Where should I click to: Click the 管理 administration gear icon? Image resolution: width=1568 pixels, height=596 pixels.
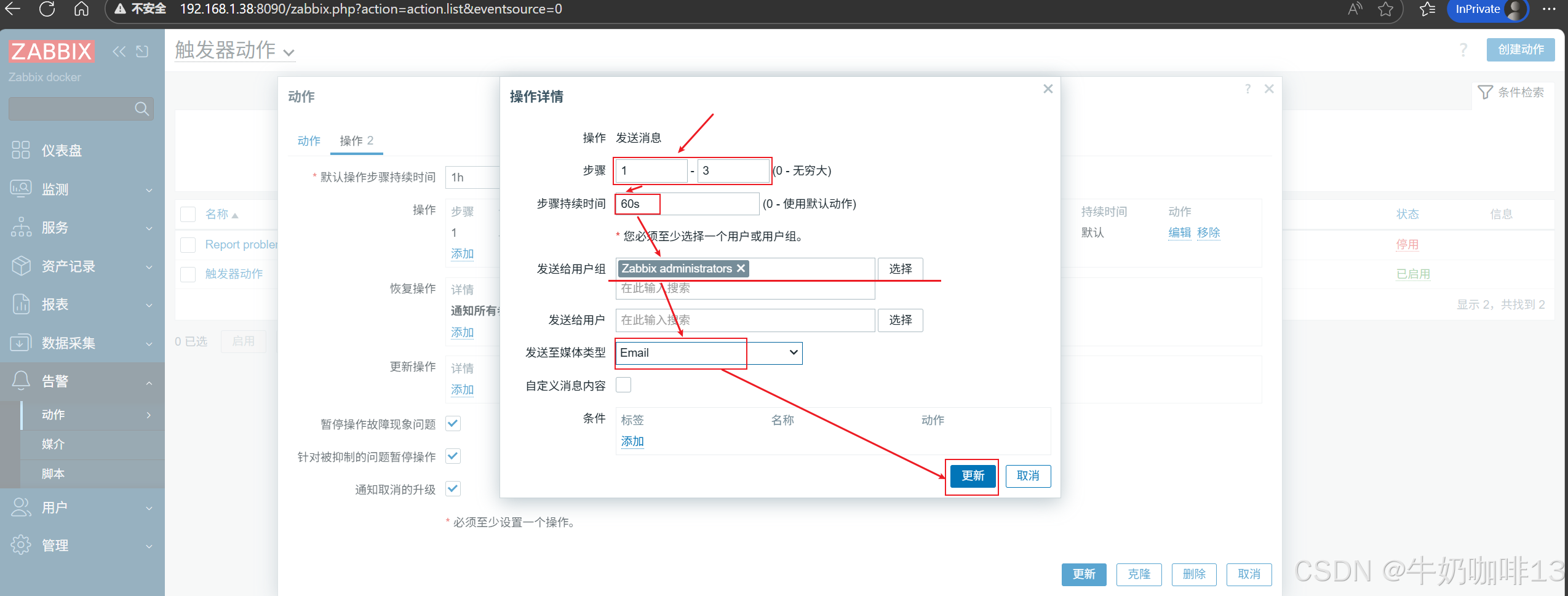(21, 544)
